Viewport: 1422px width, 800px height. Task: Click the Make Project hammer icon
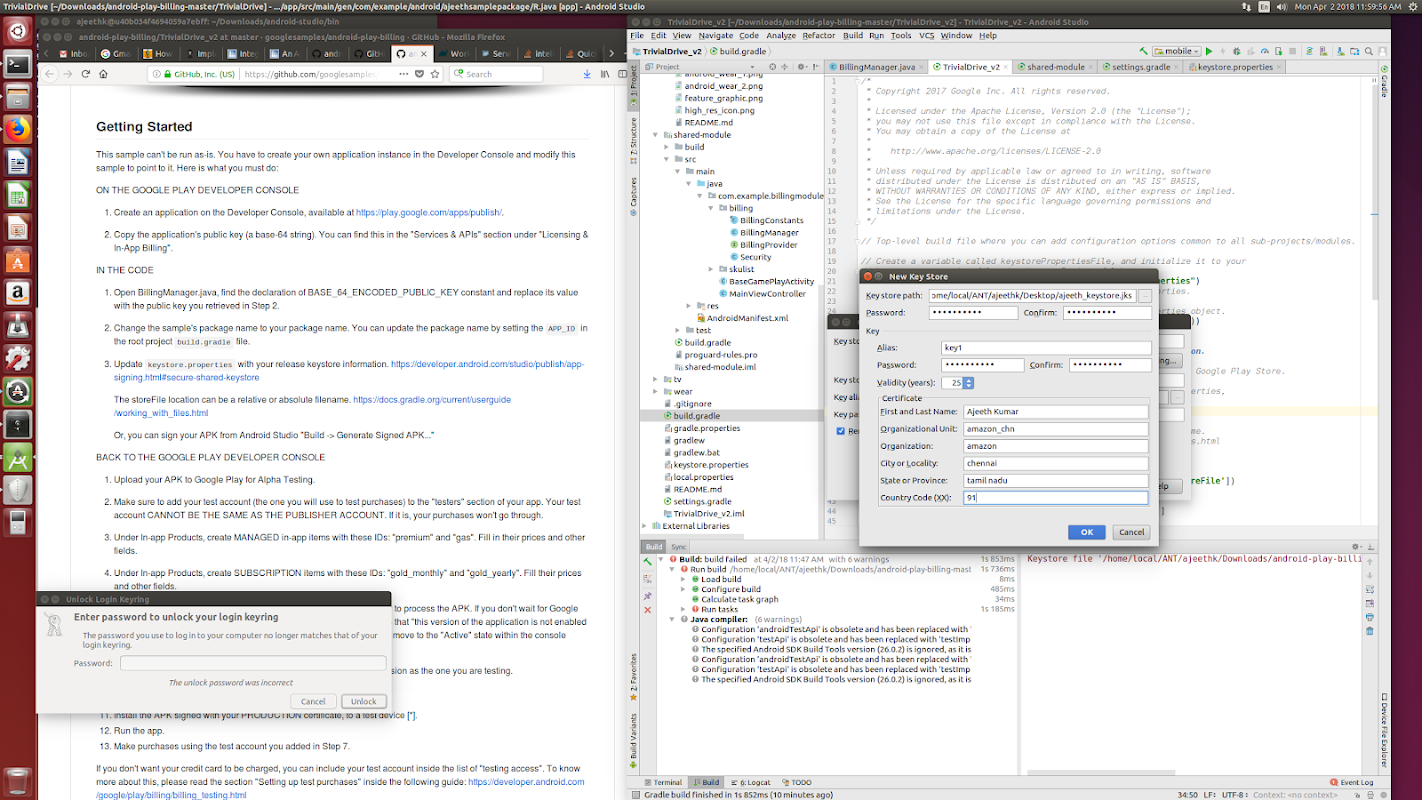(1141, 51)
